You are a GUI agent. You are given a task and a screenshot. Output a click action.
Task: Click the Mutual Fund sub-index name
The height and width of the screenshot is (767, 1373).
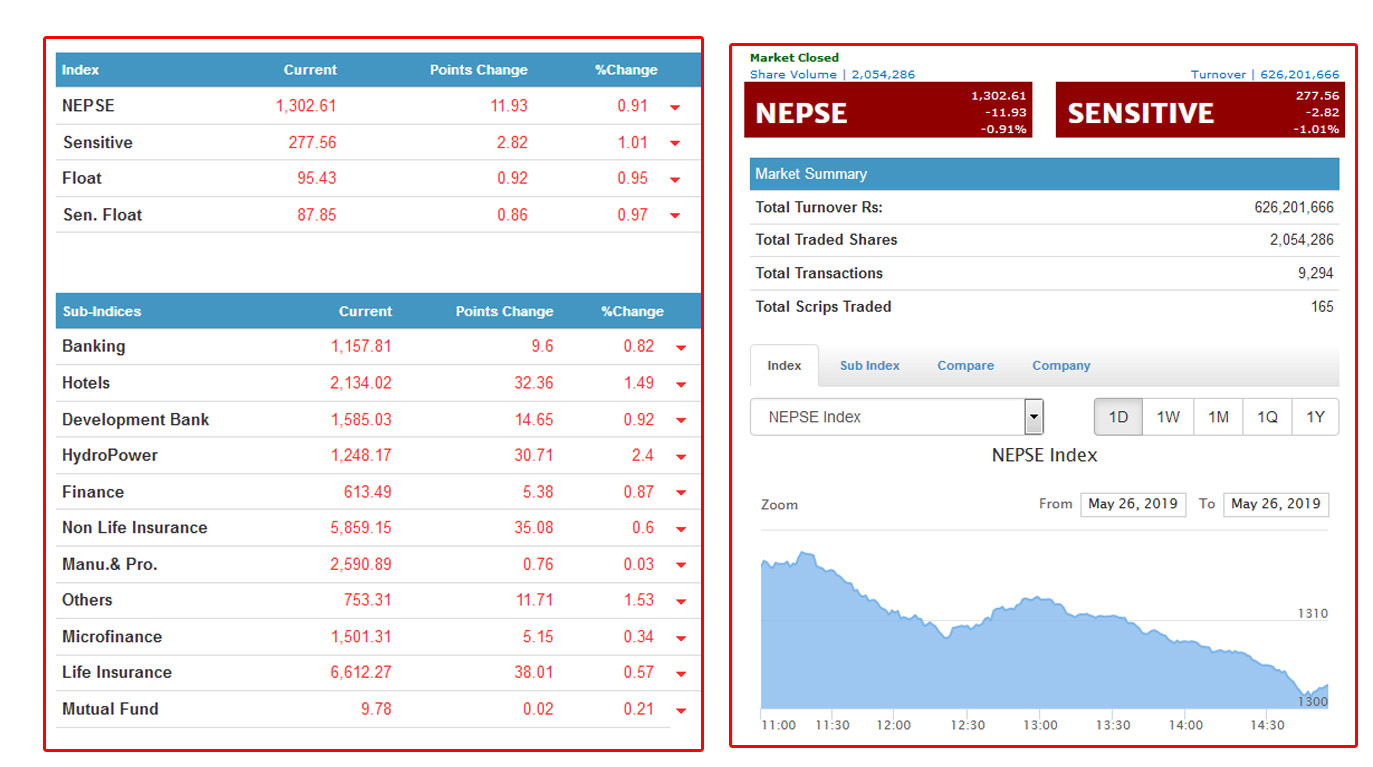pyautogui.click(x=110, y=709)
